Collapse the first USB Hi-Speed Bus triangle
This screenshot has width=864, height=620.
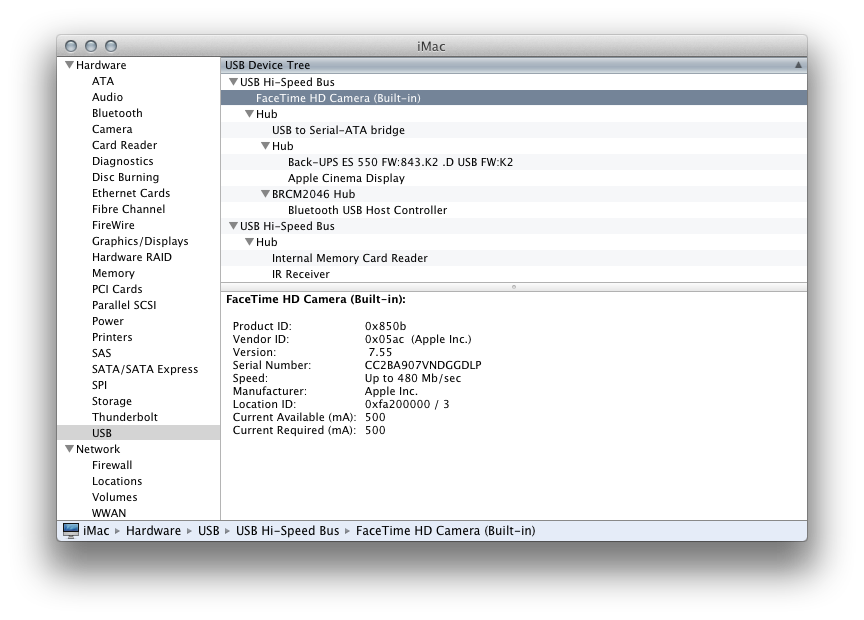(x=234, y=82)
